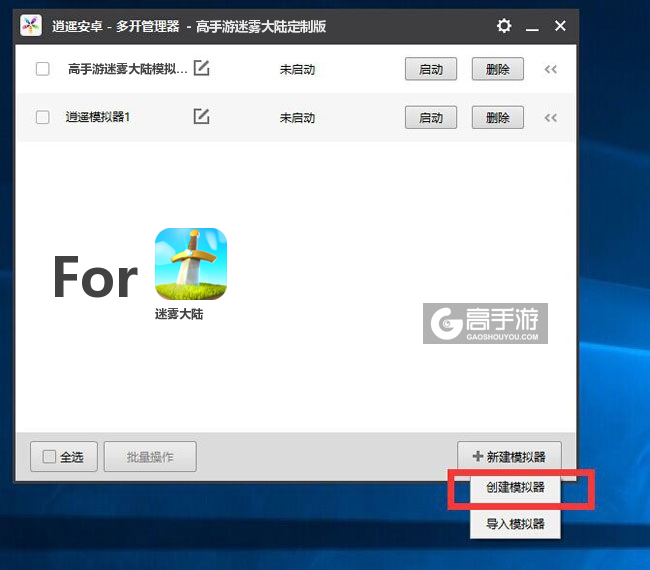Image resolution: width=650 pixels, height=570 pixels.
Task: Click the 迷雾大陆 game icon
Action: [191, 264]
